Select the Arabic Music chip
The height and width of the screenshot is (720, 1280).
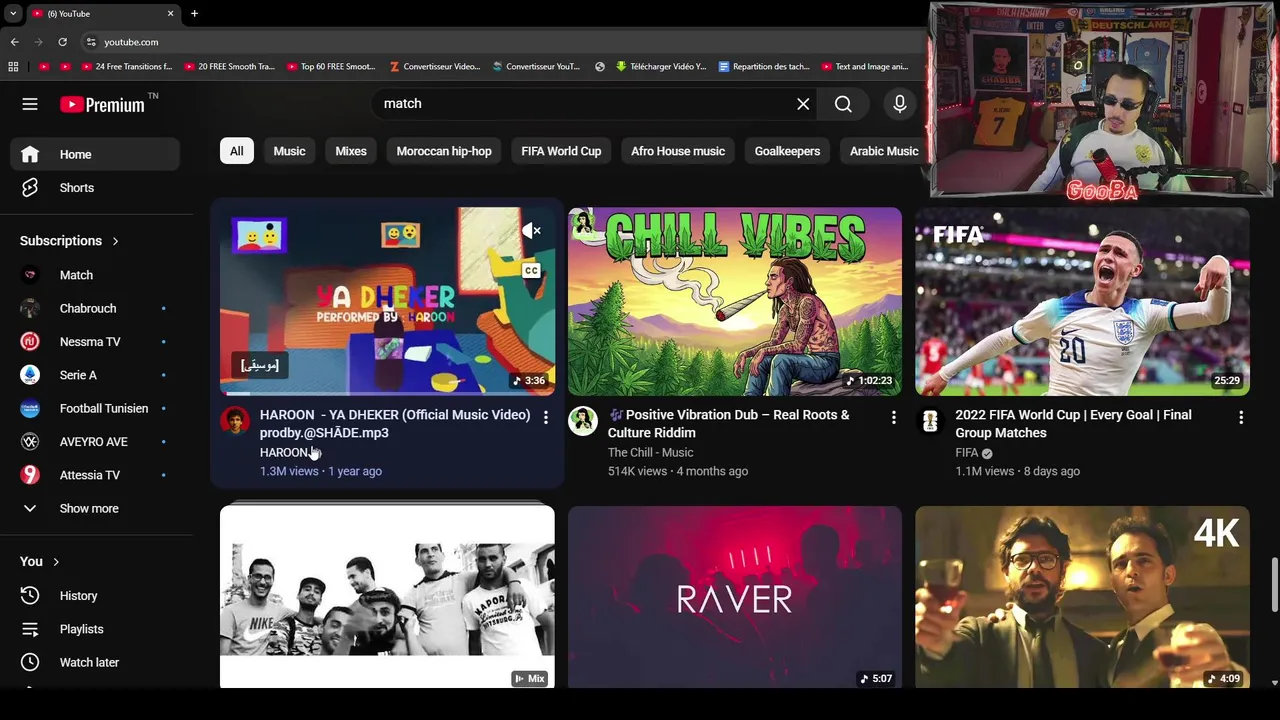coord(884,151)
